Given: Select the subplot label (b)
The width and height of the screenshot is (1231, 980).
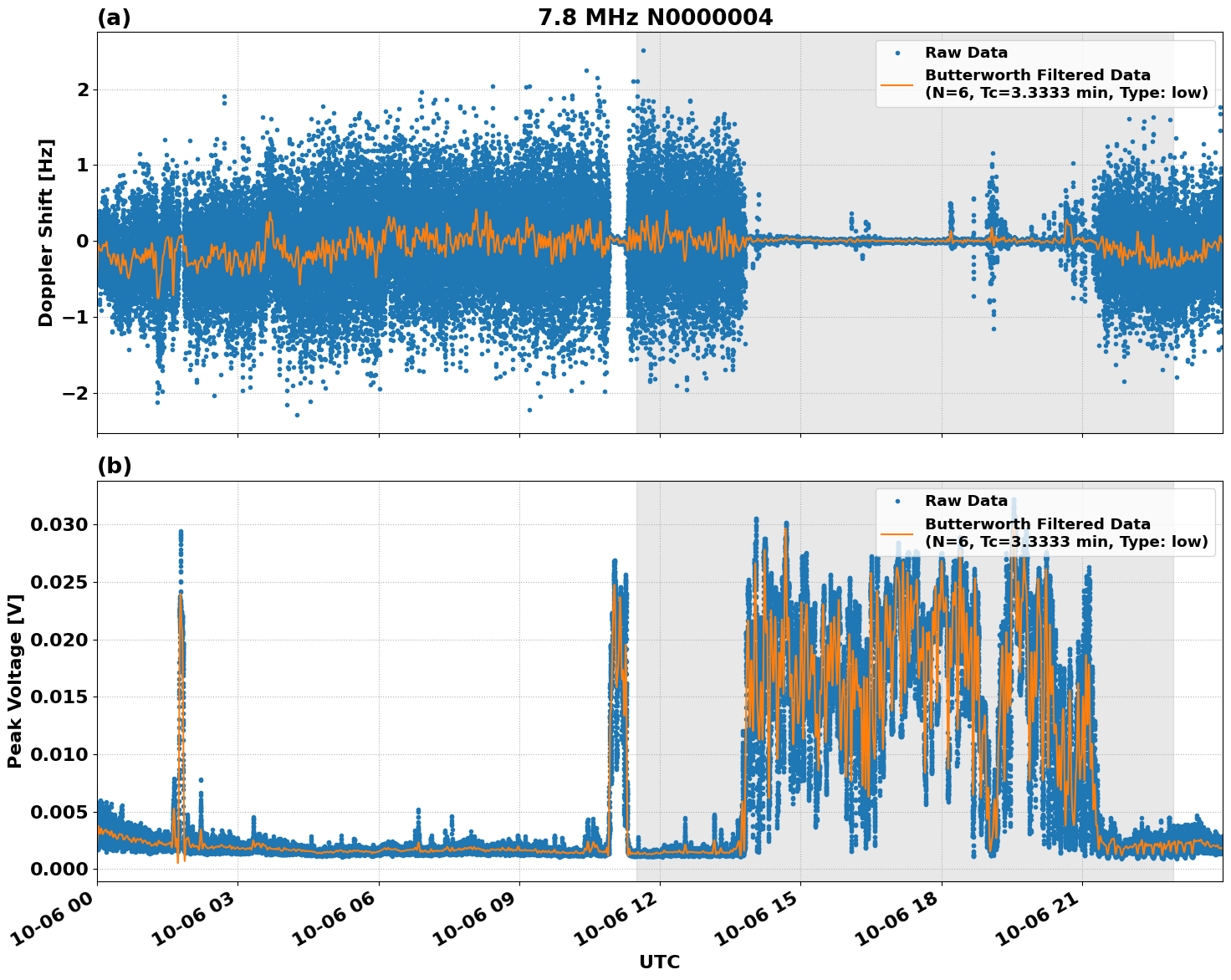Looking at the screenshot, I should pos(113,465).
